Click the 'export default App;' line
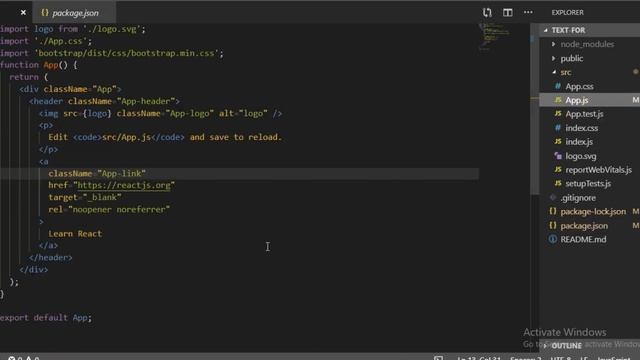640x360 pixels. [x=46, y=318]
